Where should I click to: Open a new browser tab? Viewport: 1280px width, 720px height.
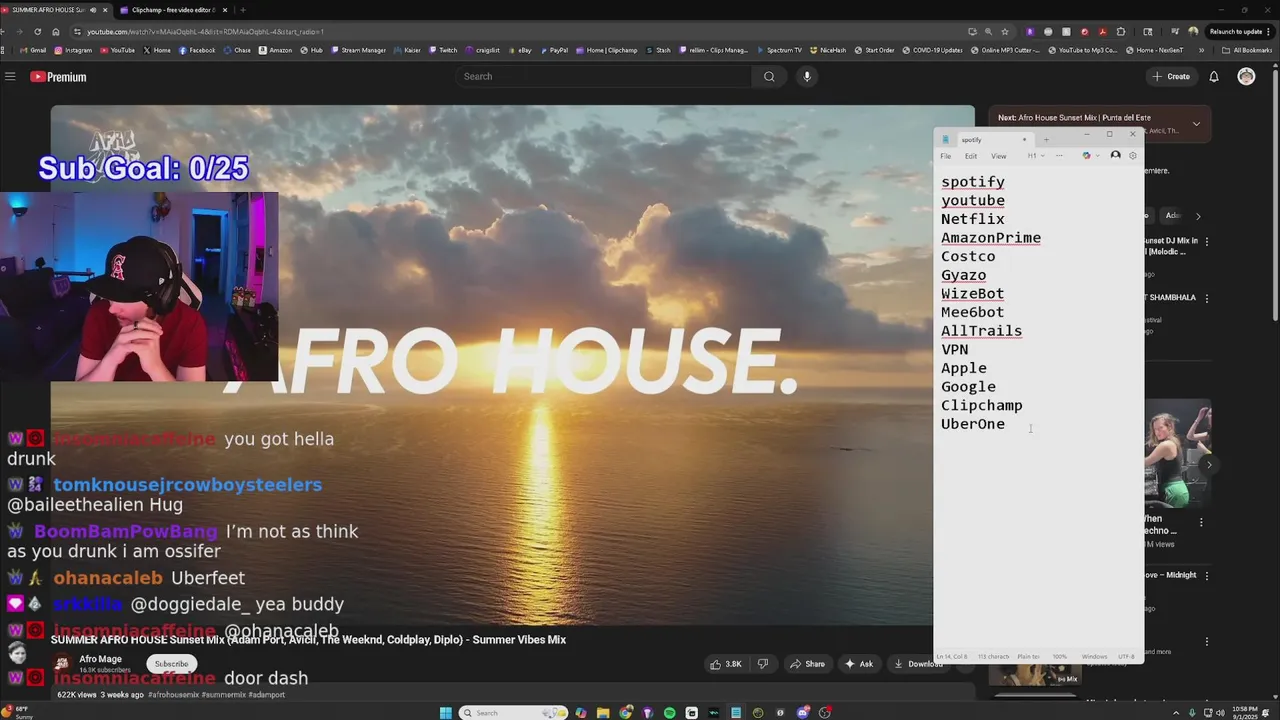point(242,10)
